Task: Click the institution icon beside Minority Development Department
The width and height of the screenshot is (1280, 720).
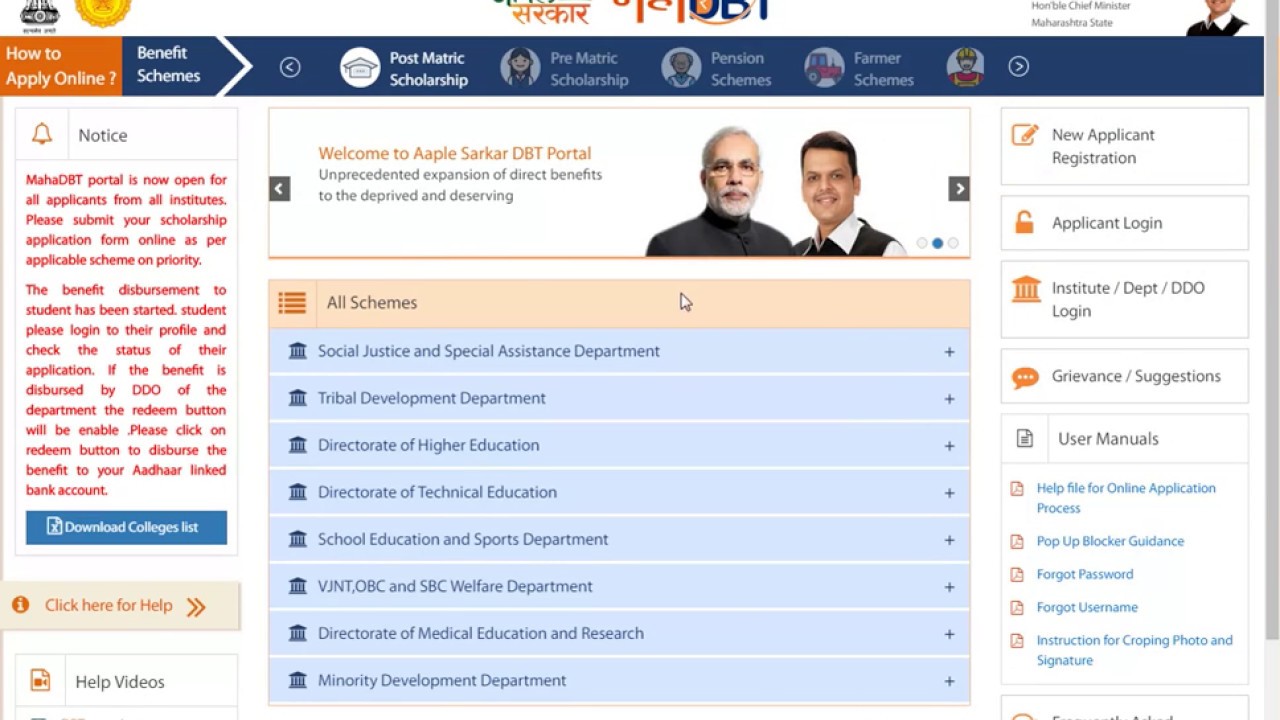Action: [x=297, y=680]
